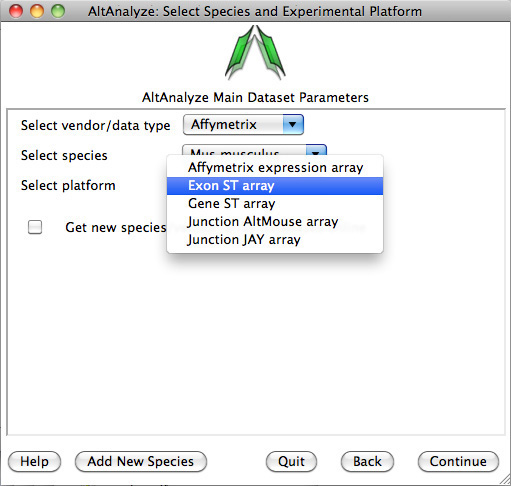Minimize window using the yellow button
The height and width of the screenshot is (486, 511).
point(37,11)
